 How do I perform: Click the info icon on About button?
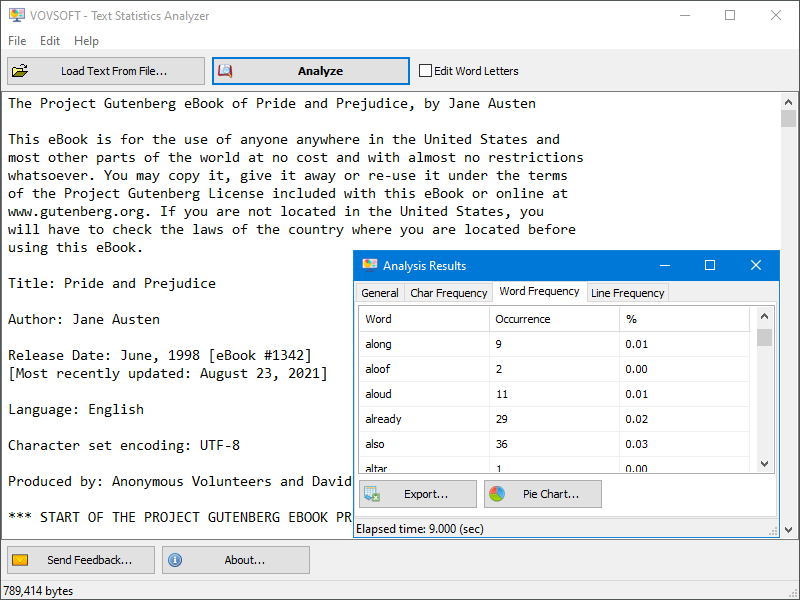175,559
